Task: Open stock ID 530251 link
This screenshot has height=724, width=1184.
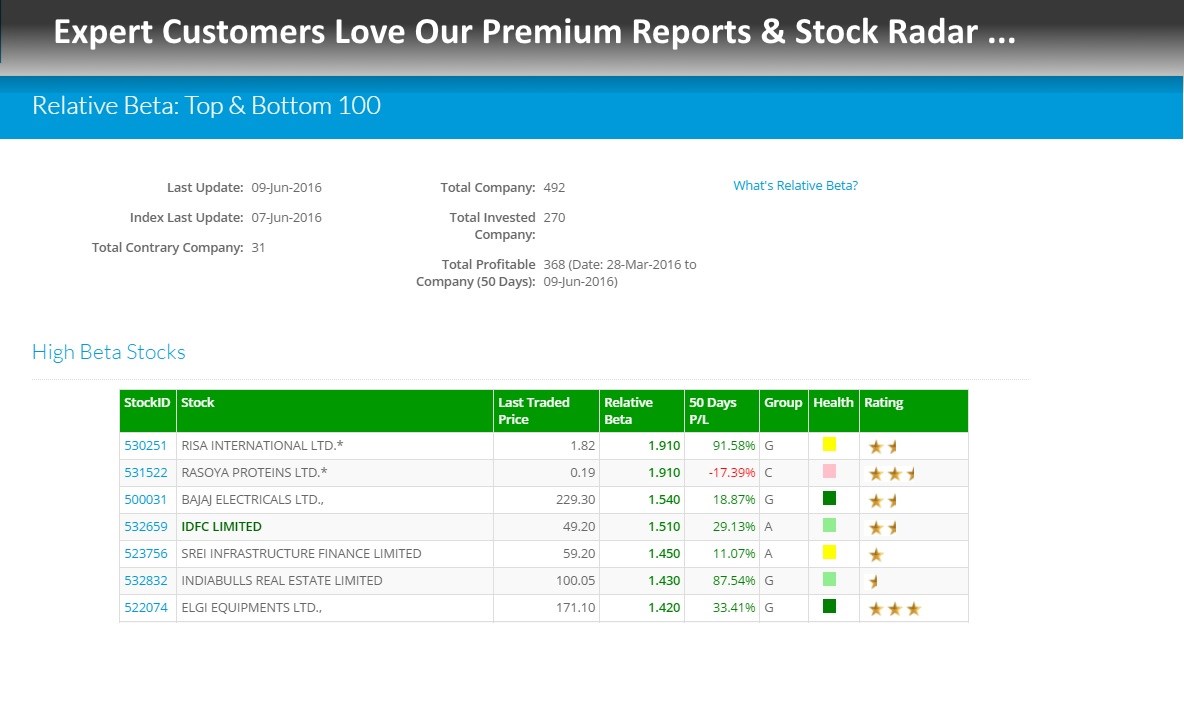Action: (x=145, y=446)
